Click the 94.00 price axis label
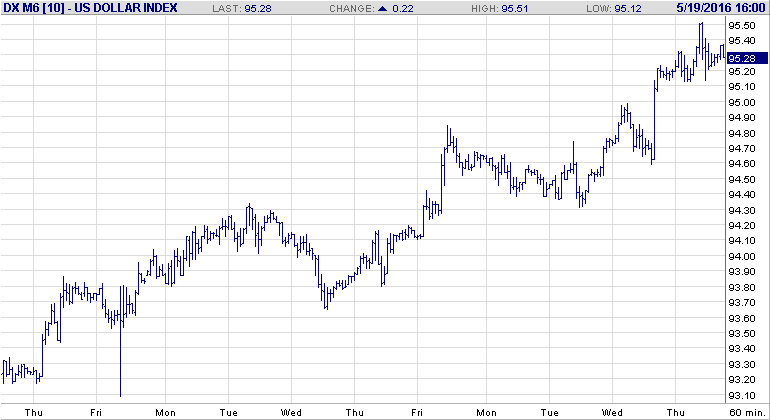Image resolution: width=770 pixels, height=420 pixels. click(741, 257)
